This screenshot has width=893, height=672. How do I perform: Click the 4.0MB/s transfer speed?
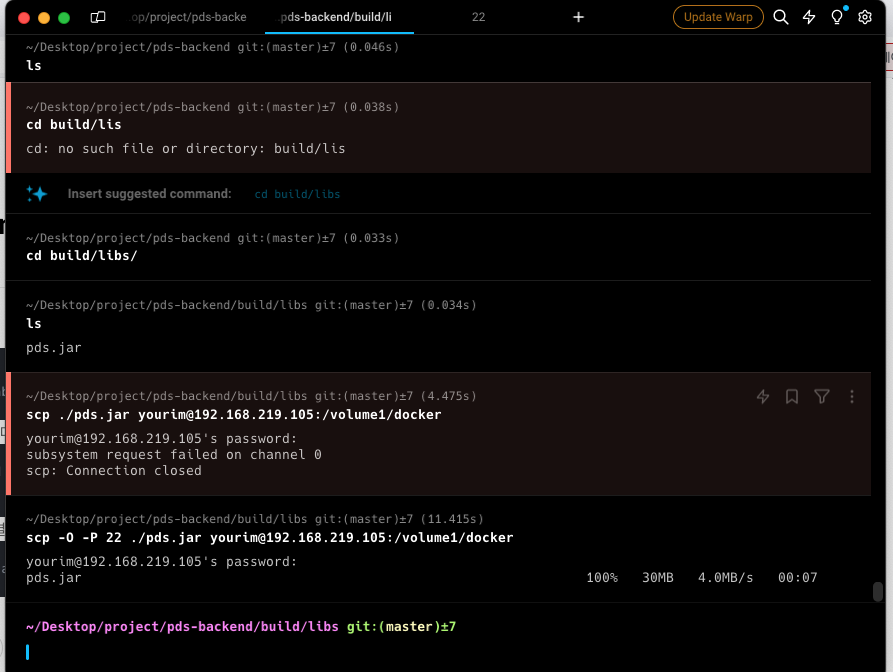(726, 577)
